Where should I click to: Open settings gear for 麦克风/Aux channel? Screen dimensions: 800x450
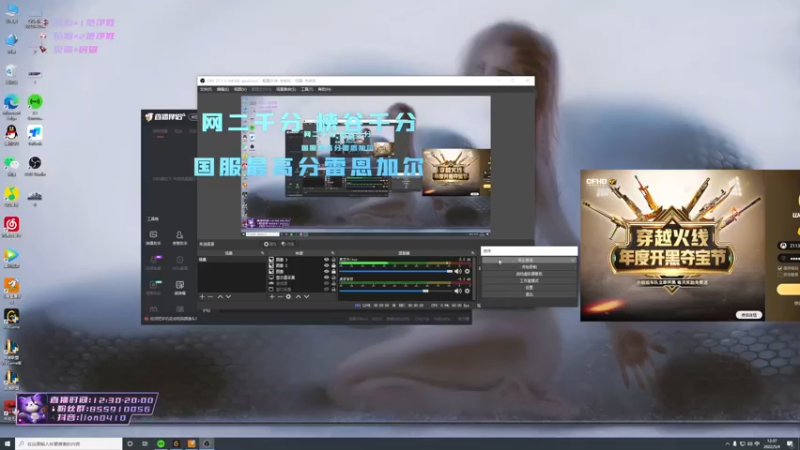coord(467,271)
